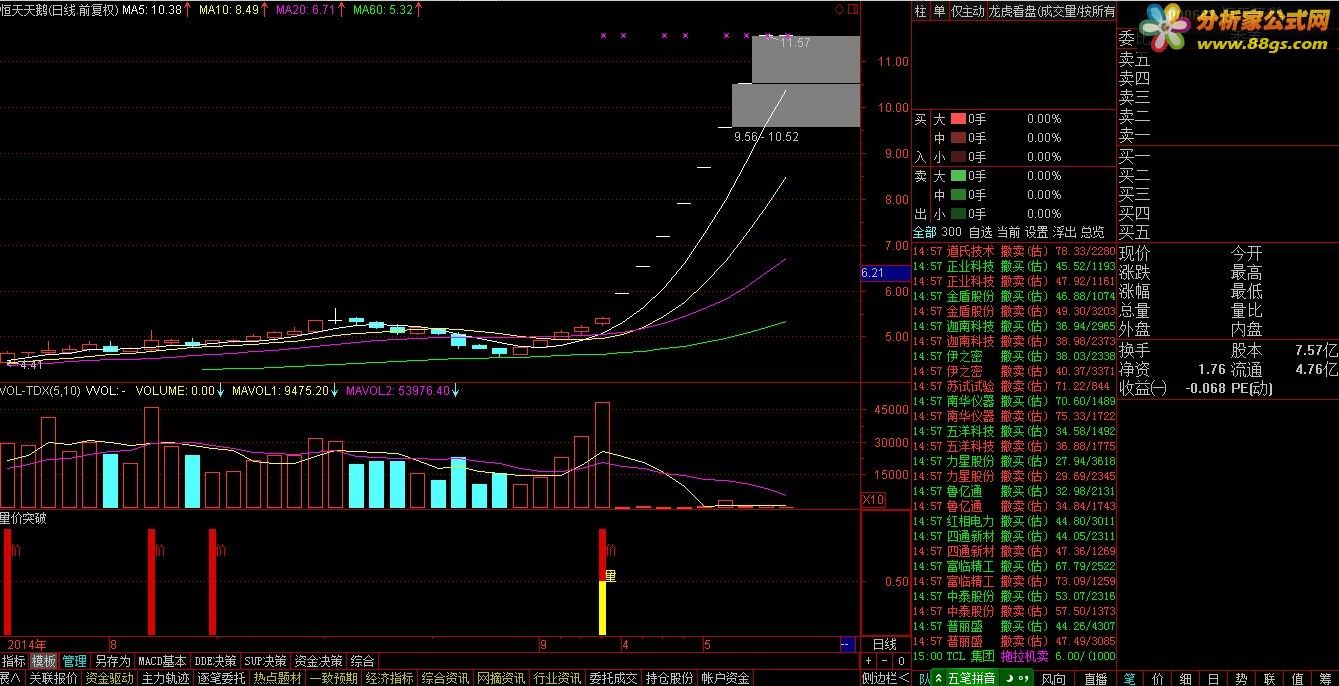The height and width of the screenshot is (686, 1339).
Task: Open the 关联报价 tab
Action: pos(53,678)
